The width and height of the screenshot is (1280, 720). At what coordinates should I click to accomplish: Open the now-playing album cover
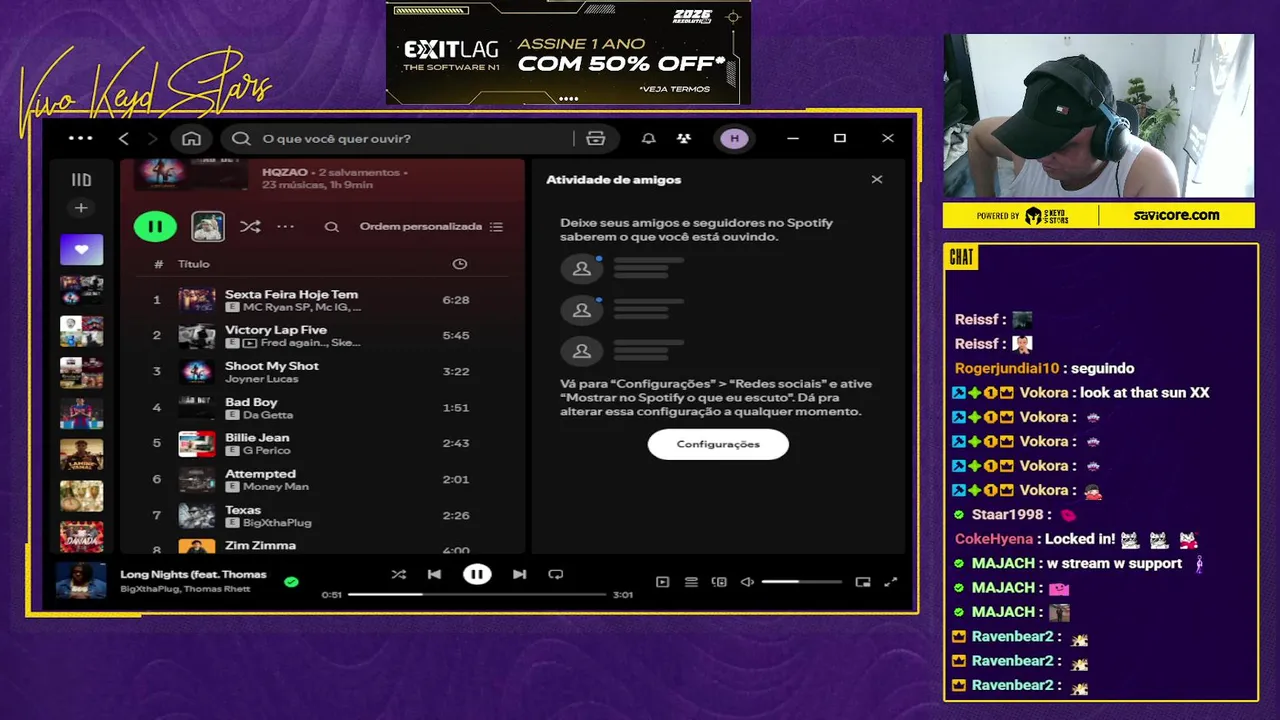click(x=81, y=580)
